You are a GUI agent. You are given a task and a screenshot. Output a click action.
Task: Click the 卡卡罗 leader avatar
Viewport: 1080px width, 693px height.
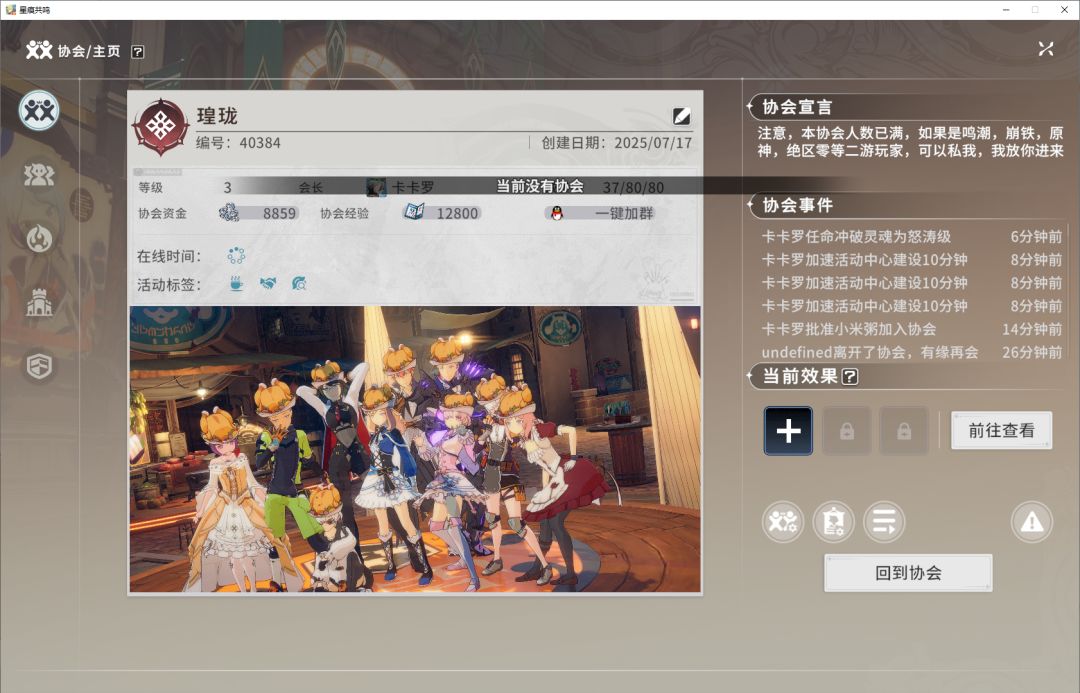coord(376,187)
